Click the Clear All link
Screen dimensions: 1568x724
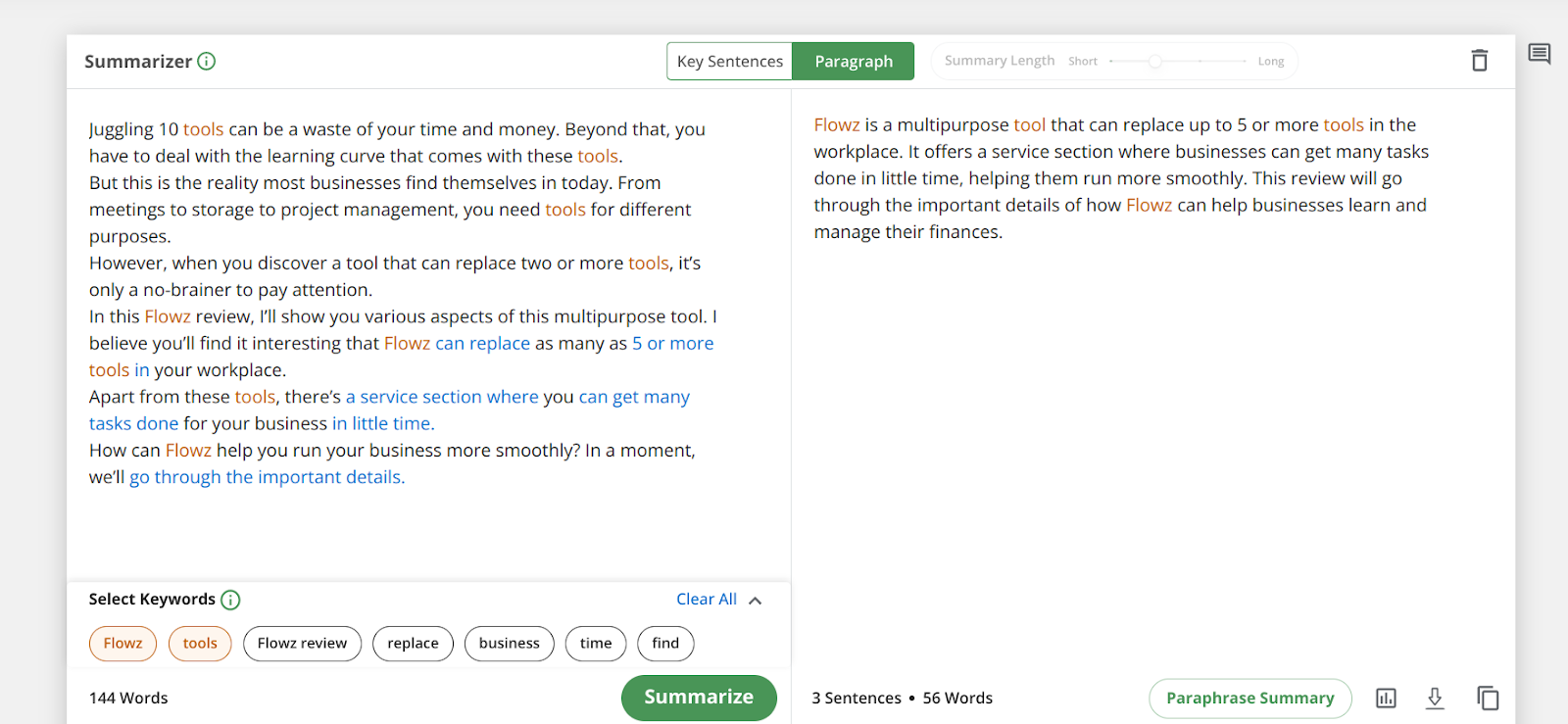click(706, 600)
